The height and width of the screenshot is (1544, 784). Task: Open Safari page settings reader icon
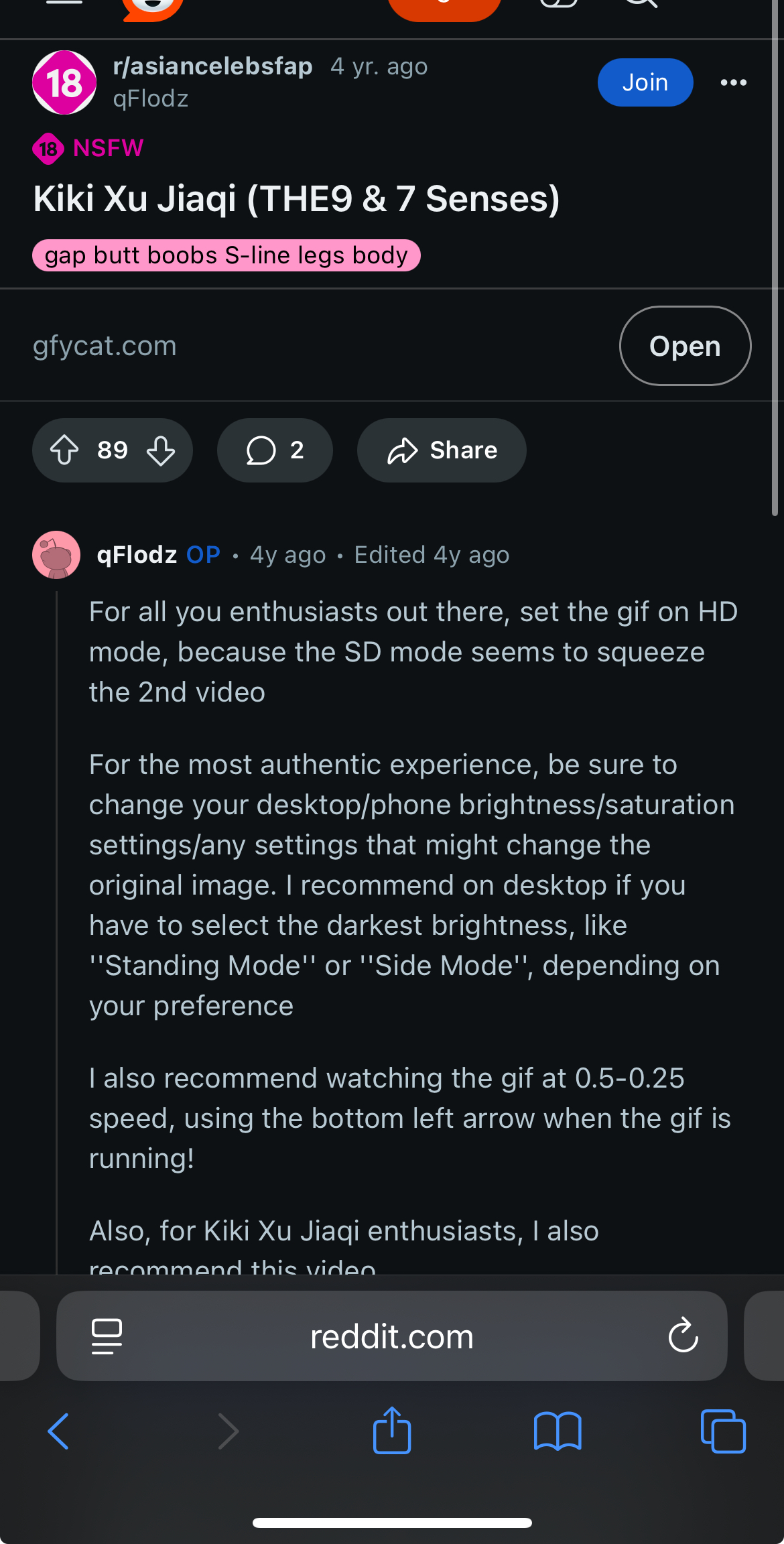pos(107,1336)
